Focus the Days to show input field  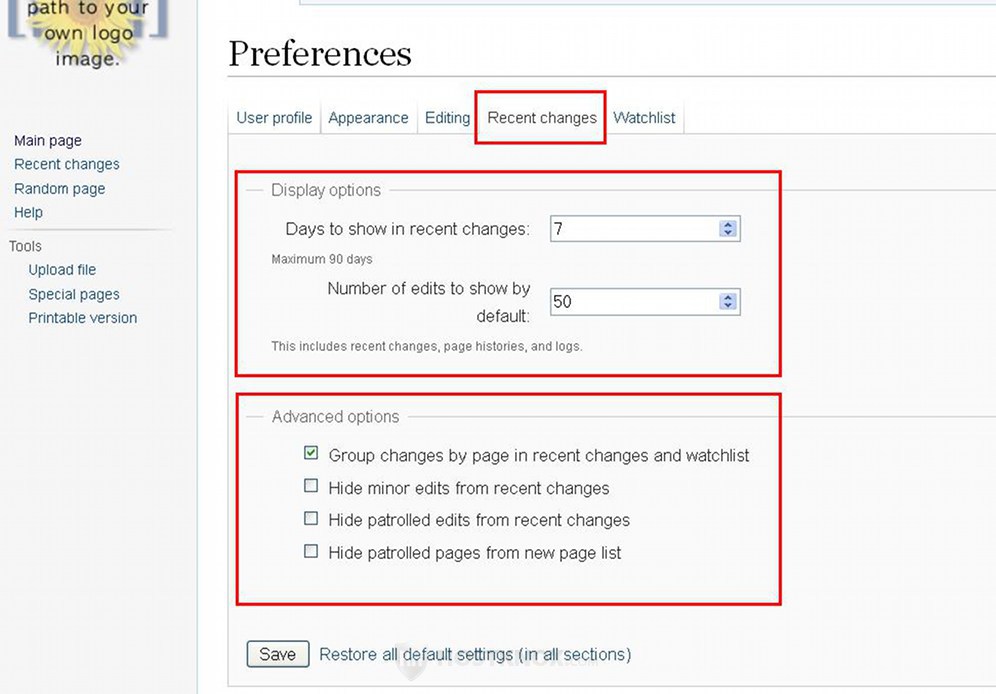(644, 229)
